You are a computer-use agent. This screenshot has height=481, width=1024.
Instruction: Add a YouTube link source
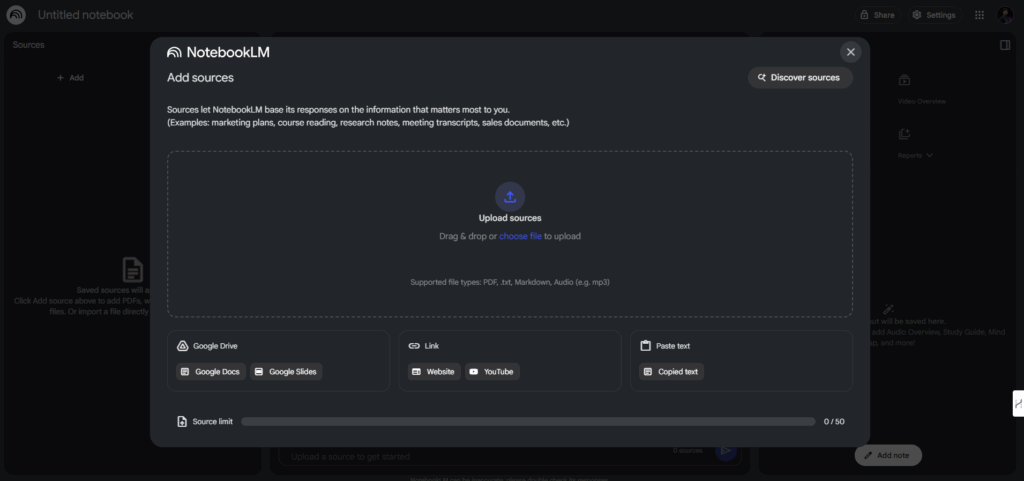click(x=492, y=371)
